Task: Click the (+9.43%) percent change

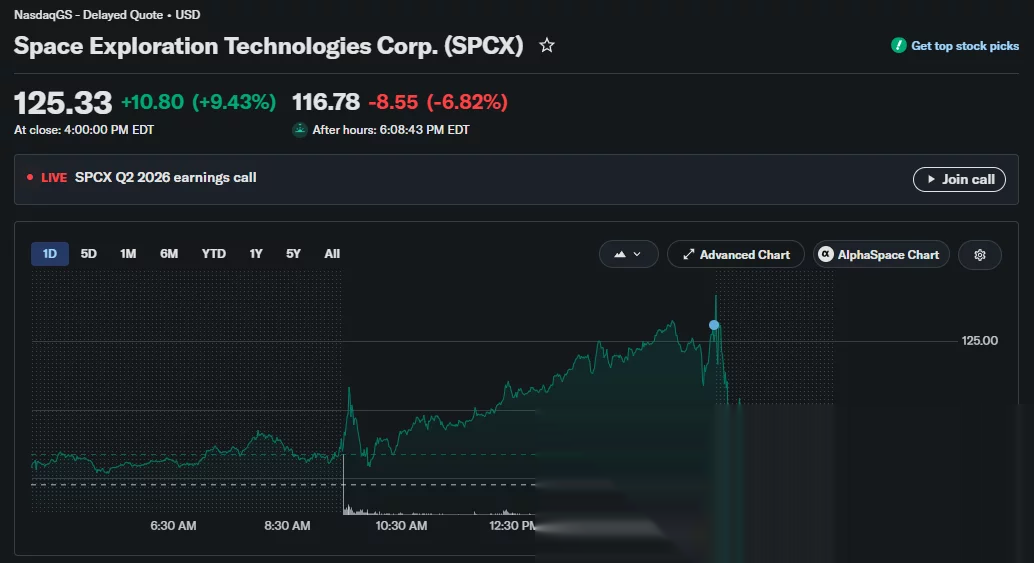Action: click(233, 102)
